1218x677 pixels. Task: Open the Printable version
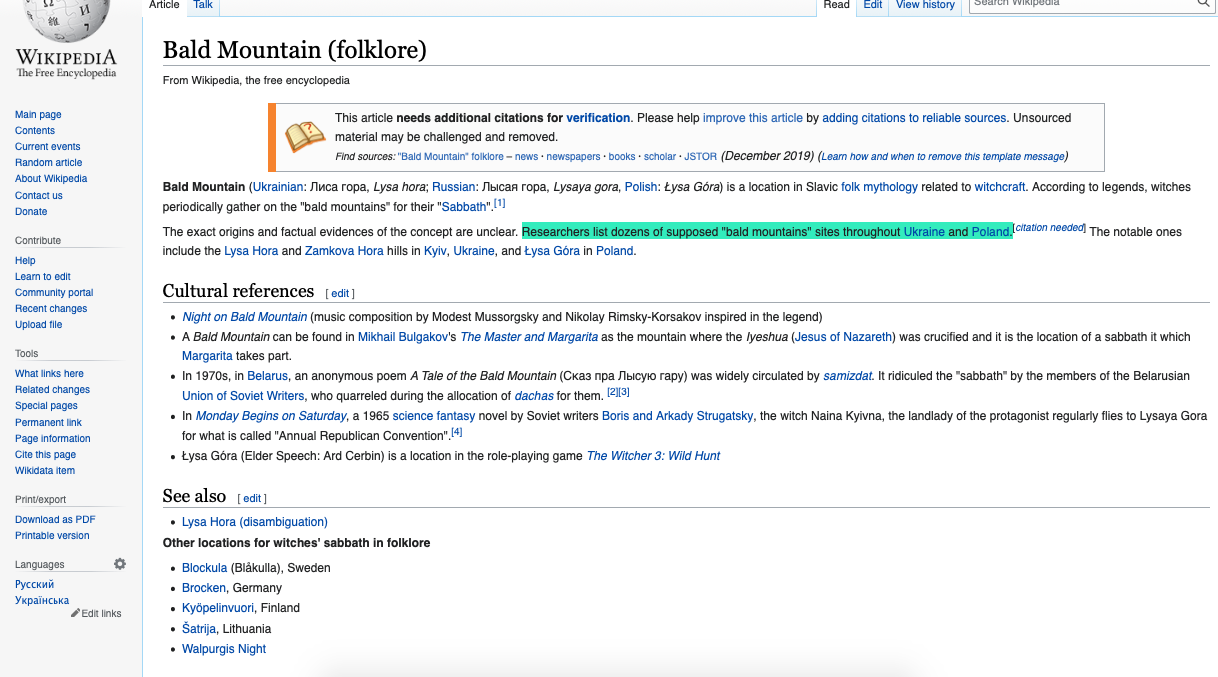pos(52,536)
